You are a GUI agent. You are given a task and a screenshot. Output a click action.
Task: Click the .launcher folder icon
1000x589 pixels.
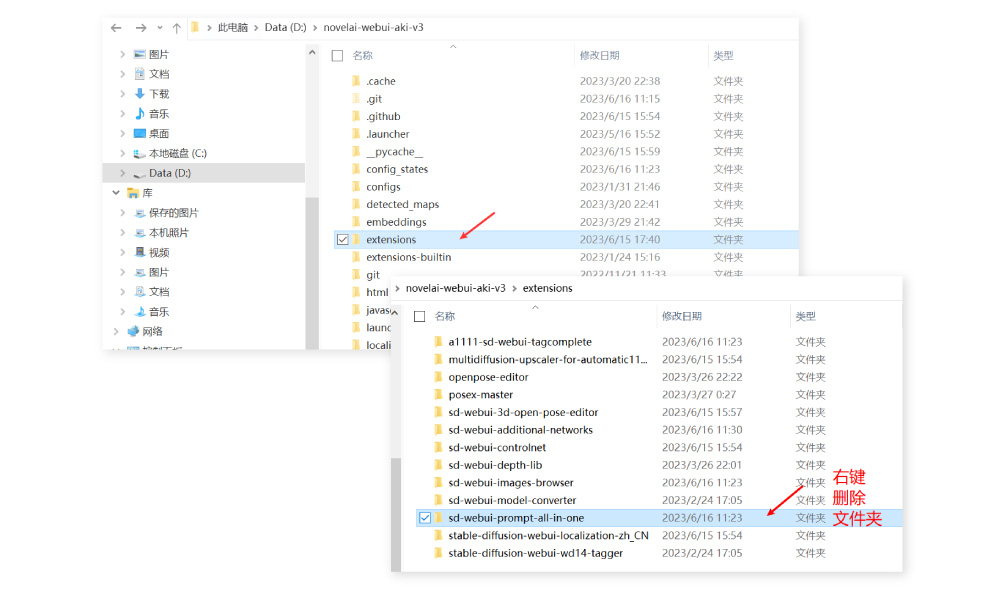356,134
